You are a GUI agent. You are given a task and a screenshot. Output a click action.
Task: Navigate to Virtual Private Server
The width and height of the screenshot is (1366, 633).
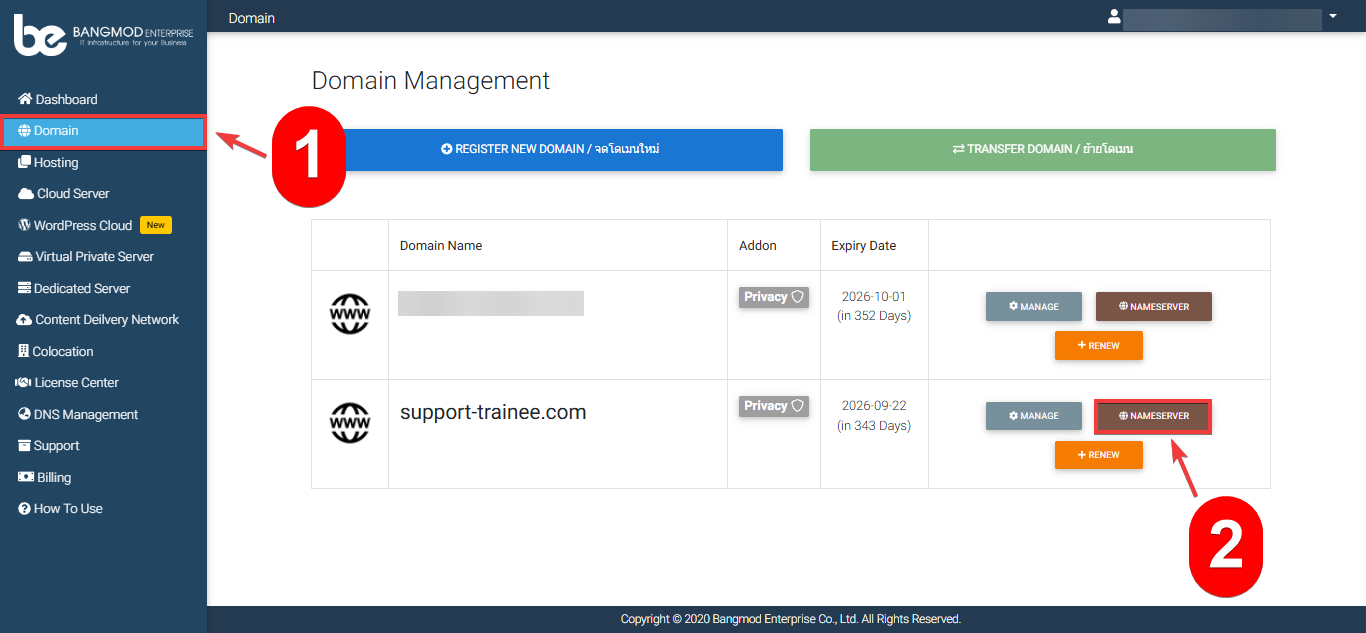94,257
